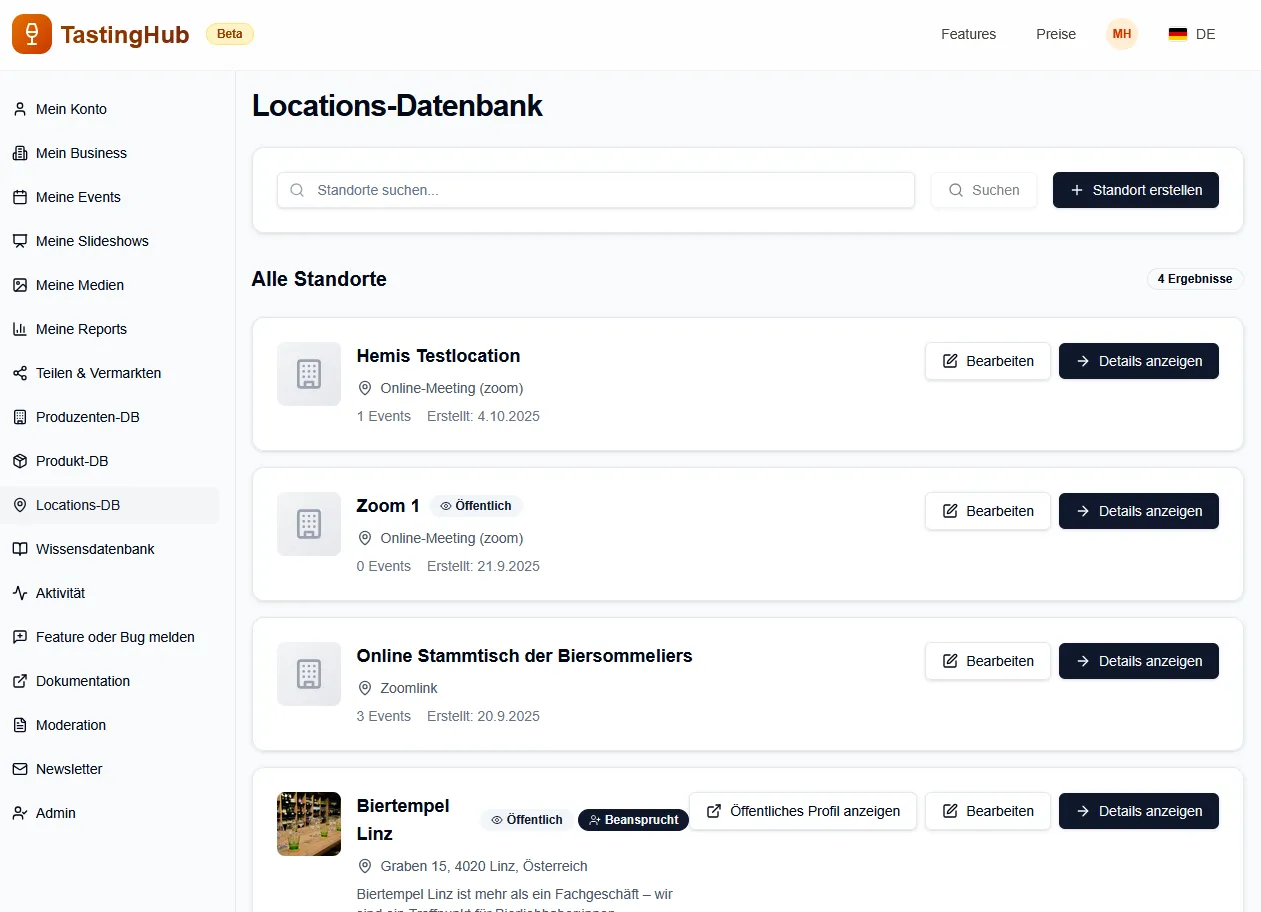
Task: Click the Meine Reports chart icon
Action: (x=20, y=329)
